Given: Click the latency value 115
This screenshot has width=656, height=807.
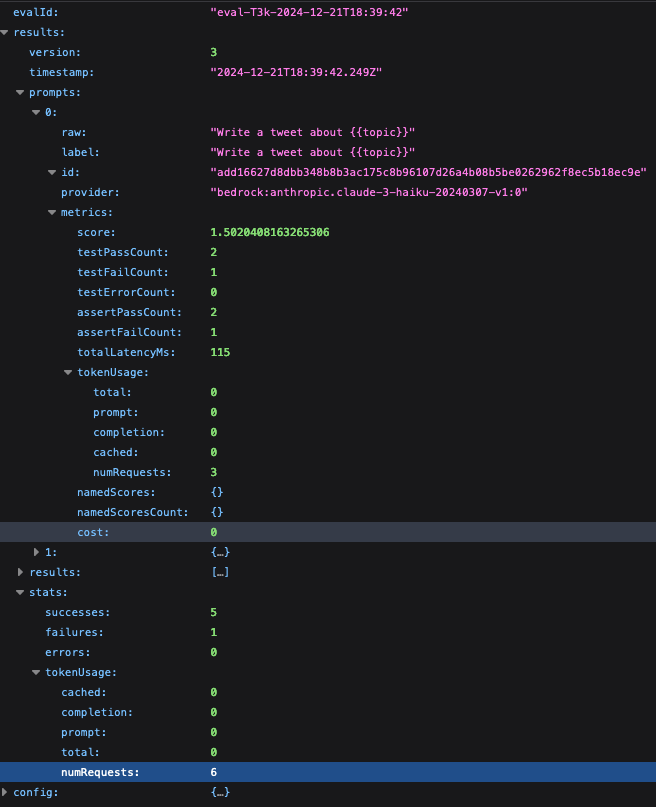Looking at the screenshot, I should [220, 353].
